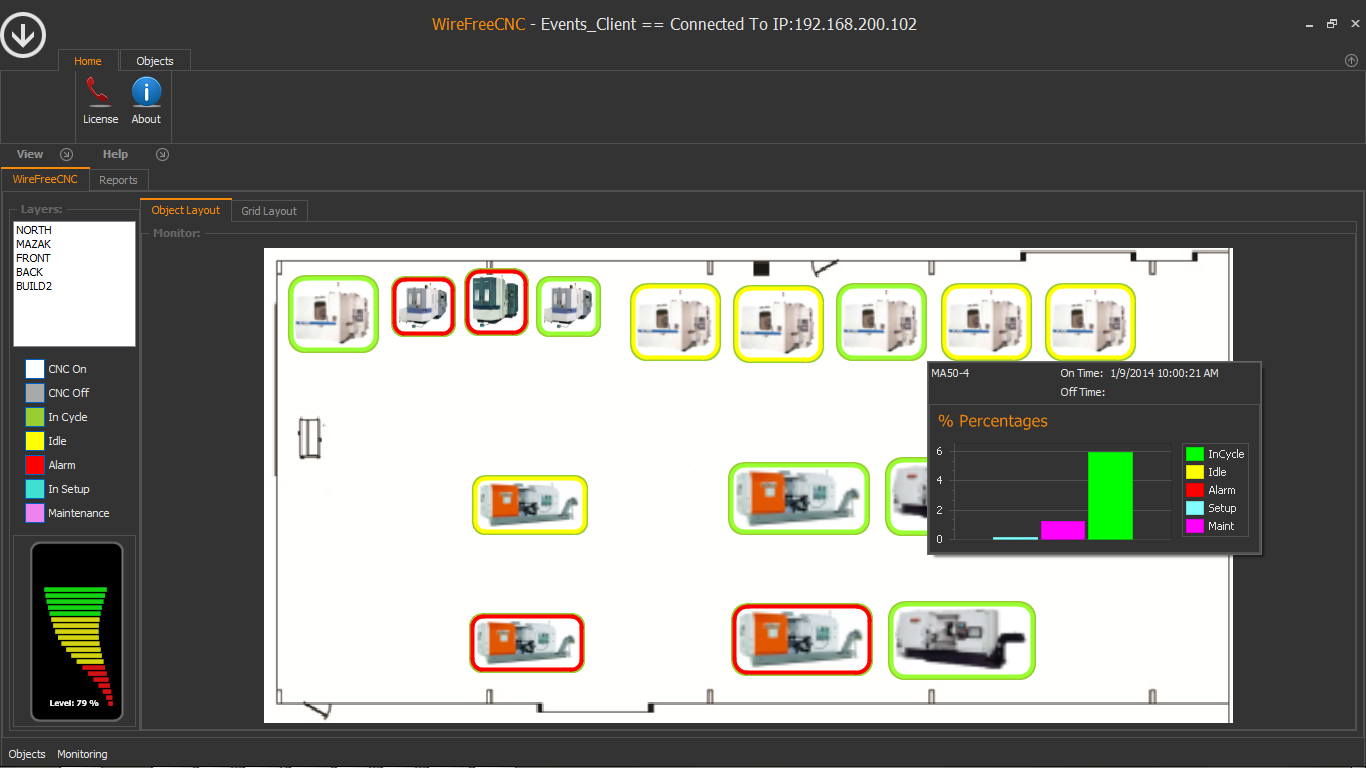Click the yellow Idle swatch in left legend
Viewport: 1366px width, 768px height.
(x=35, y=441)
